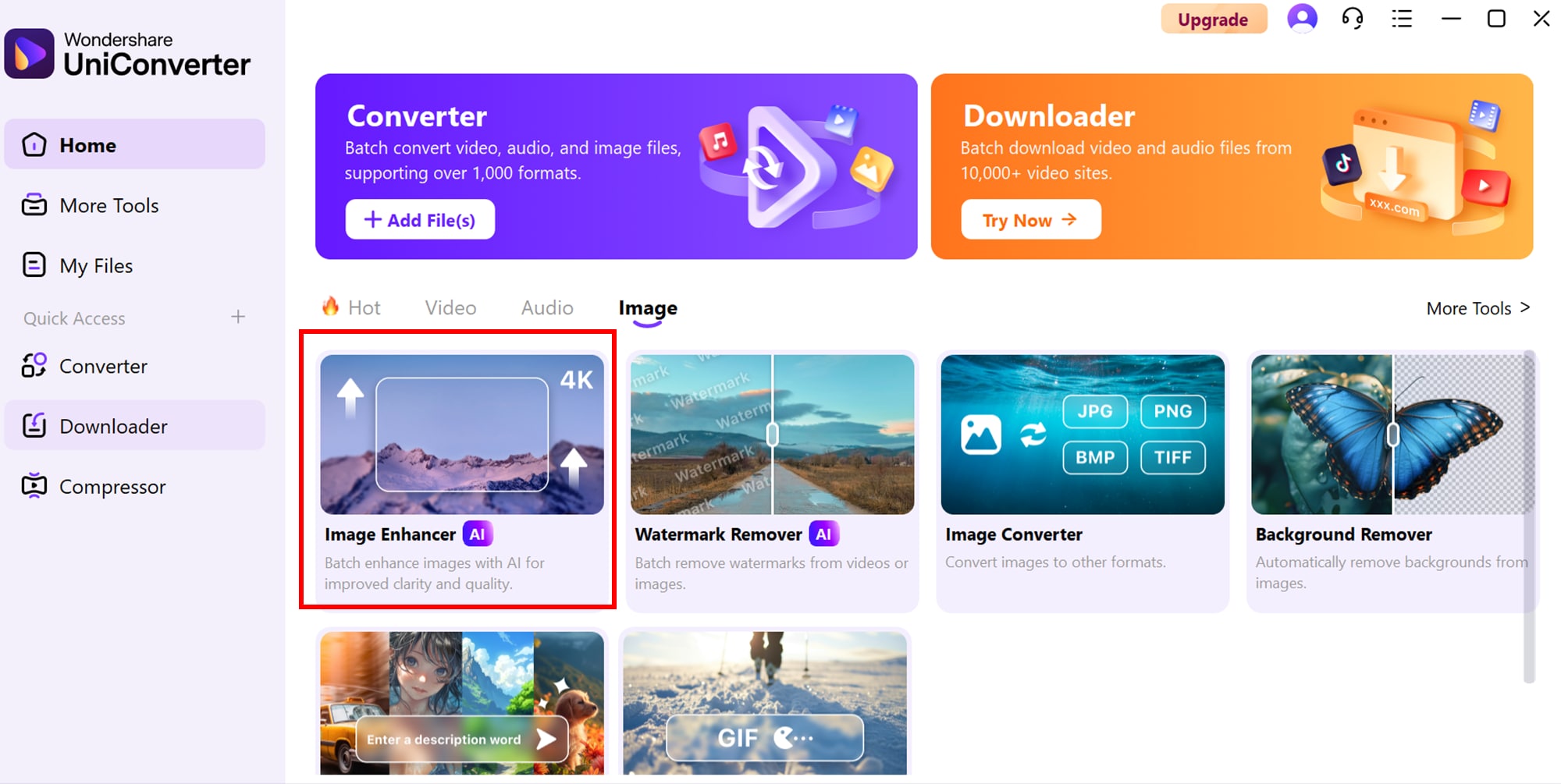This screenshot has width=1561, height=784.
Task: Click the Image Enhancer 4K thumbnail
Action: click(462, 435)
